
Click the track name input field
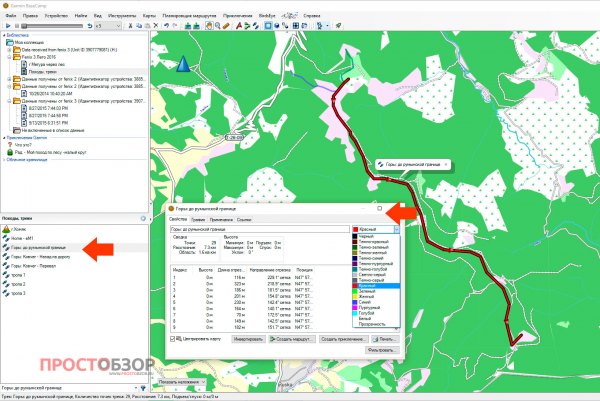(259, 229)
